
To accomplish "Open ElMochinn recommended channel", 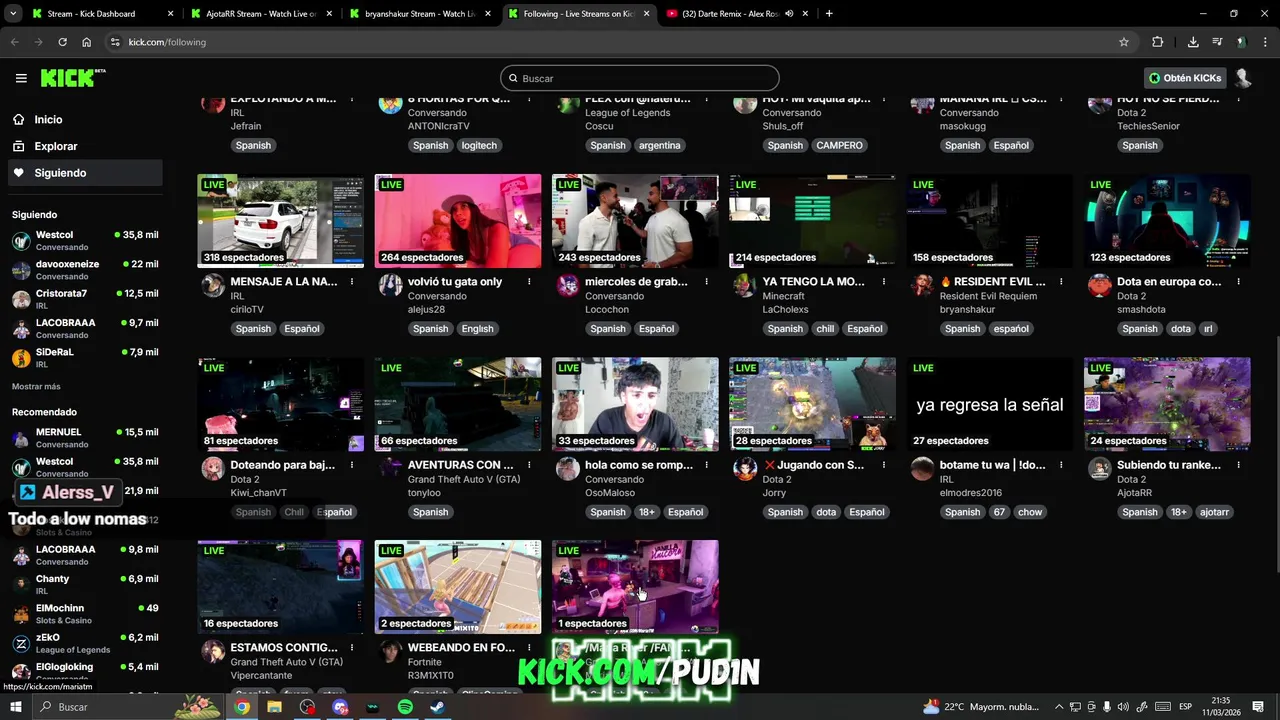I will tap(84, 614).
